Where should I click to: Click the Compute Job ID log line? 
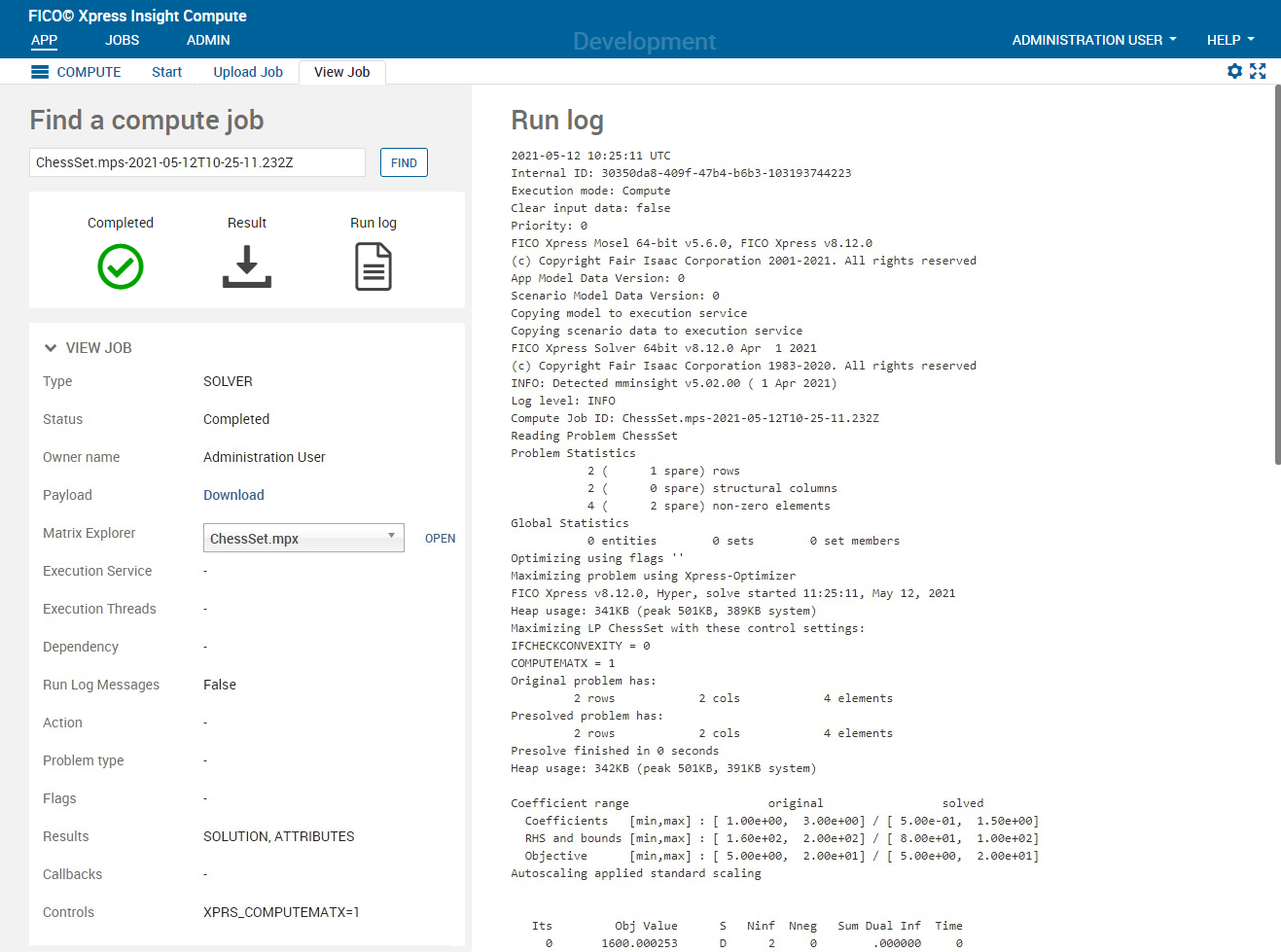(x=694, y=418)
